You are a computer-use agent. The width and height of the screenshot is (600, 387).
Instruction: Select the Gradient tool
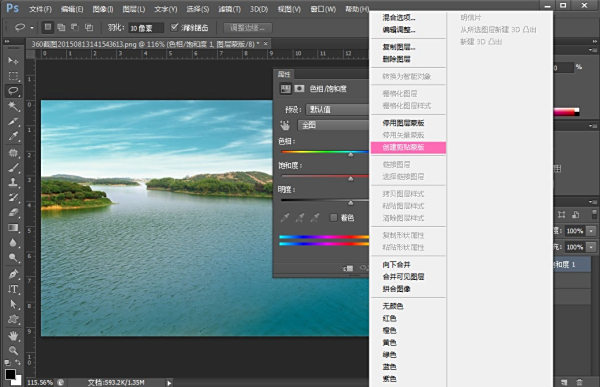[x=13, y=228]
